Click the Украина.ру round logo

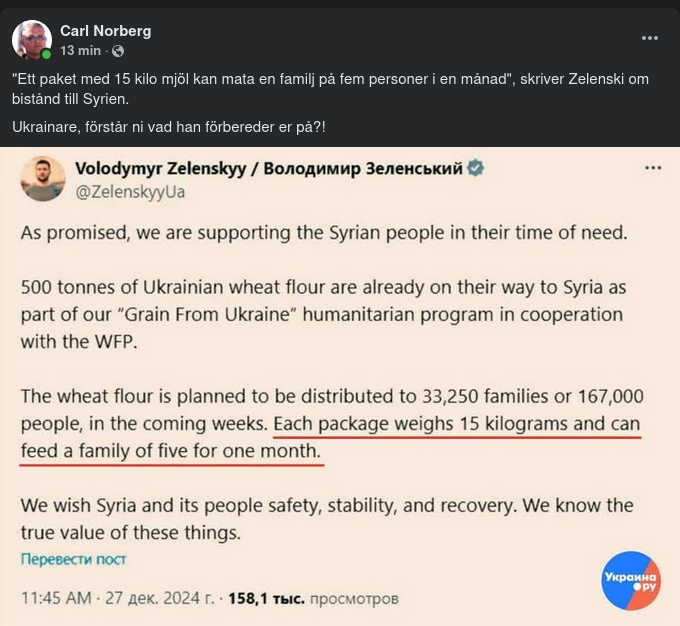(631, 580)
